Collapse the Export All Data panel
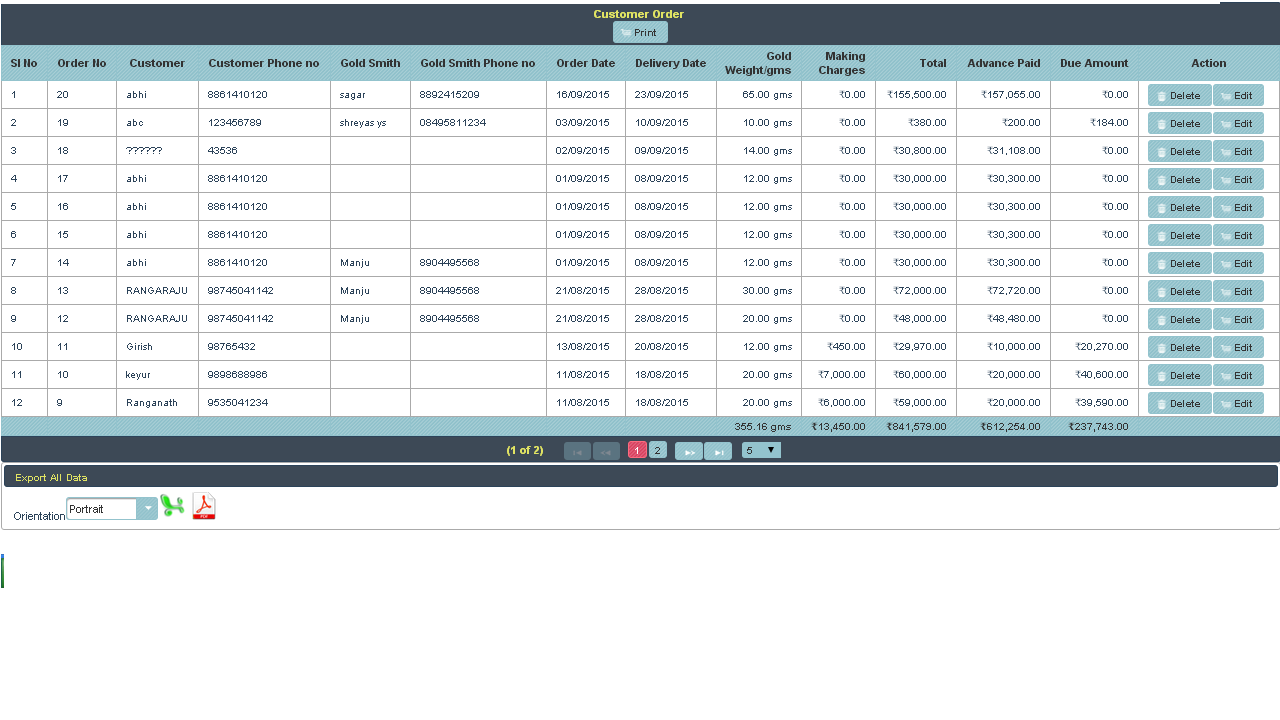Screen dimensions: 1280x720 [51, 477]
